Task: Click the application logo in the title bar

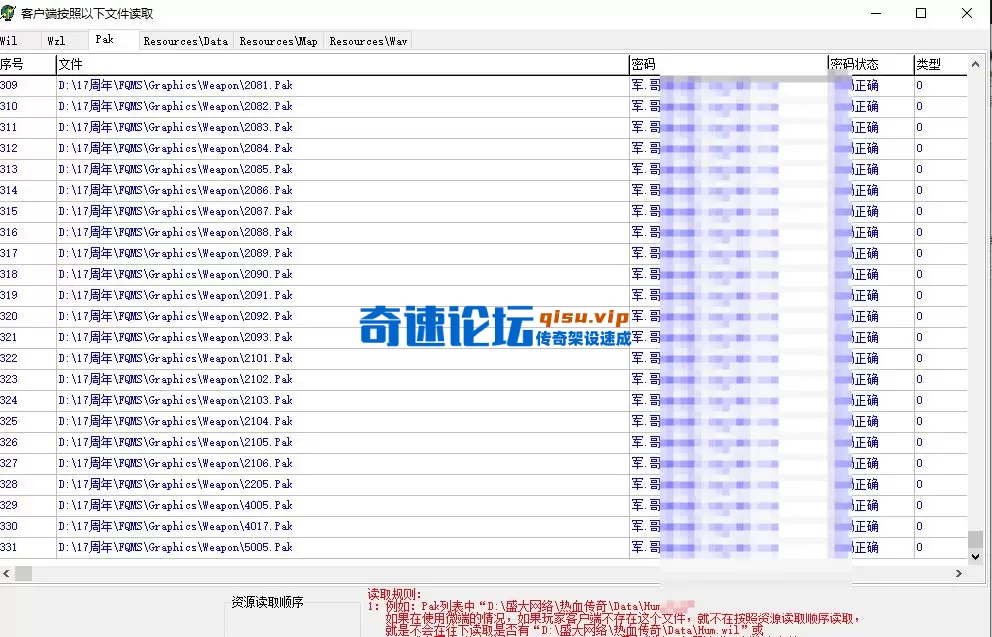Action: [10, 12]
